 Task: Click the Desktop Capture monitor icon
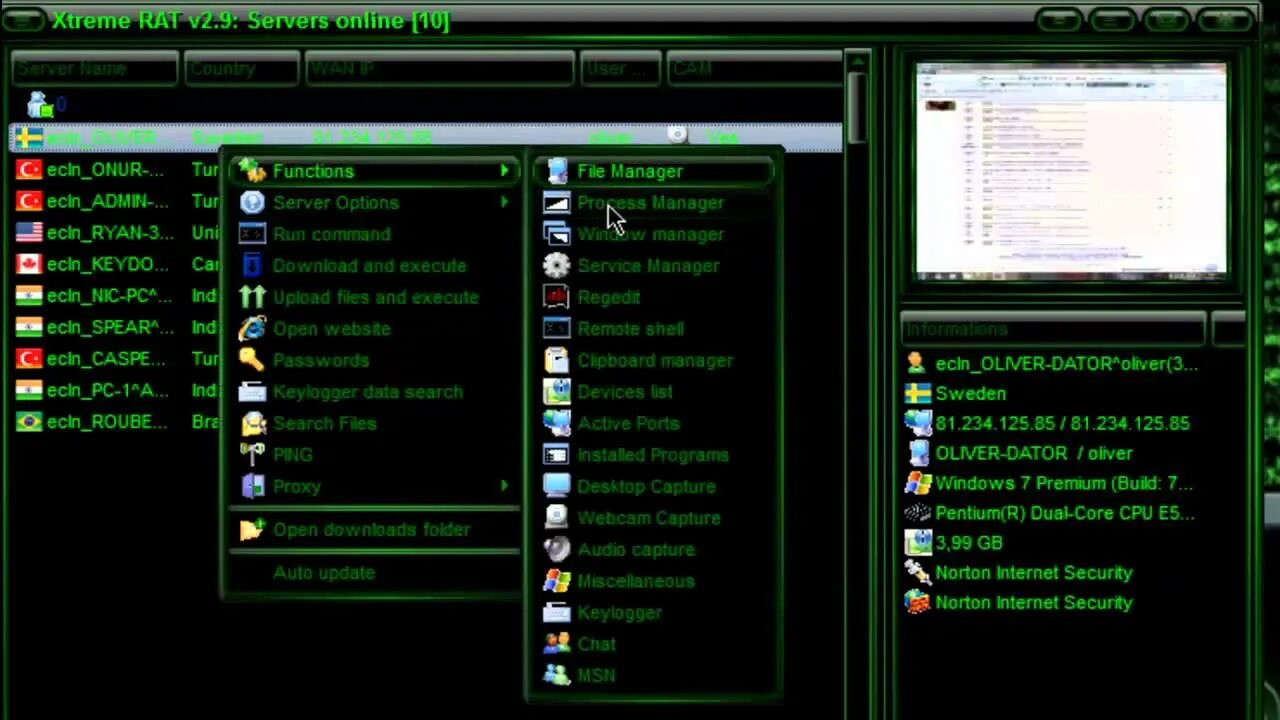point(557,486)
